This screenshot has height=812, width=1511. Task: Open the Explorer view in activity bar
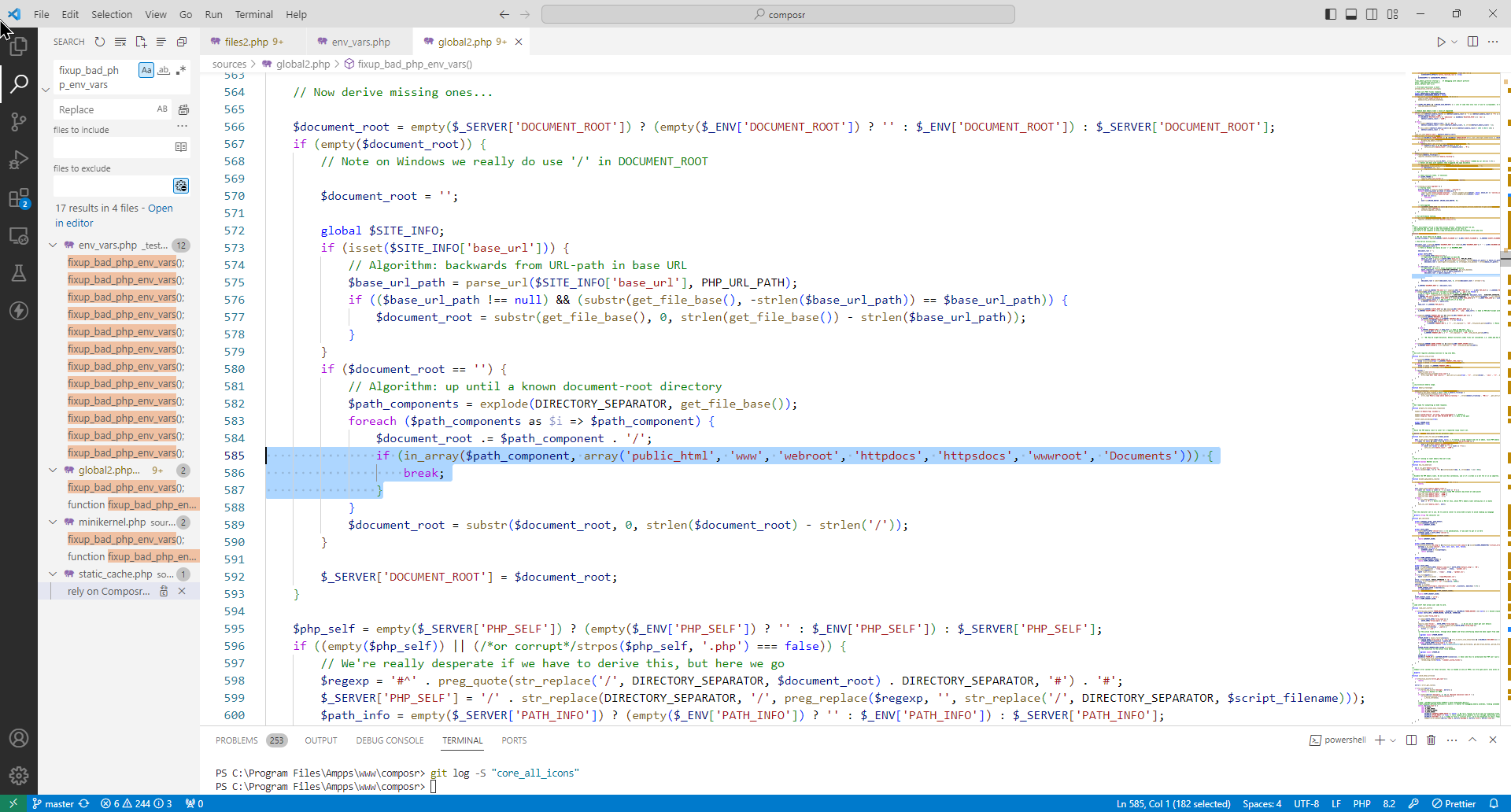(19, 46)
